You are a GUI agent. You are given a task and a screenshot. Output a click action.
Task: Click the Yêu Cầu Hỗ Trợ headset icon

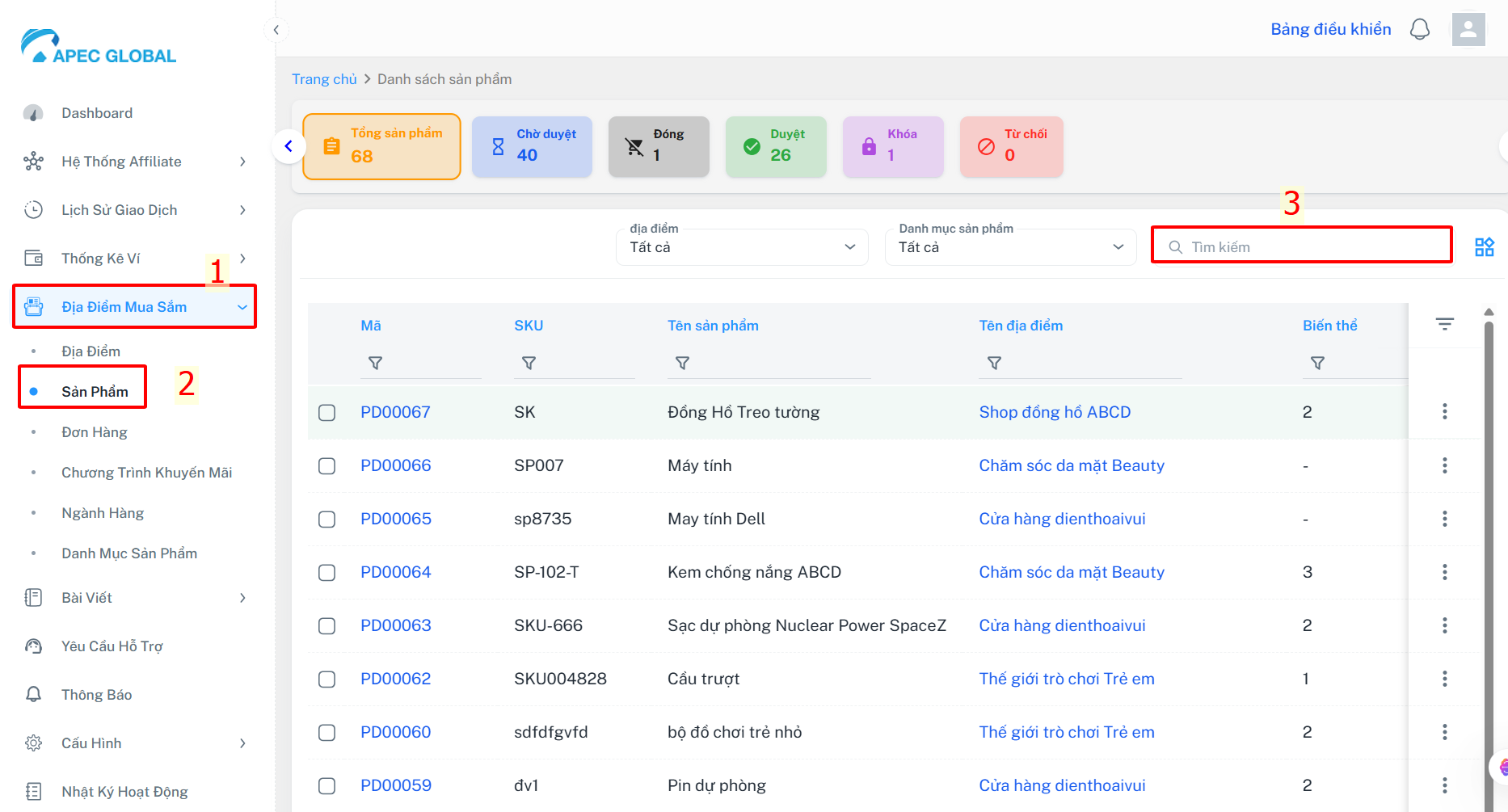point(33,646)
